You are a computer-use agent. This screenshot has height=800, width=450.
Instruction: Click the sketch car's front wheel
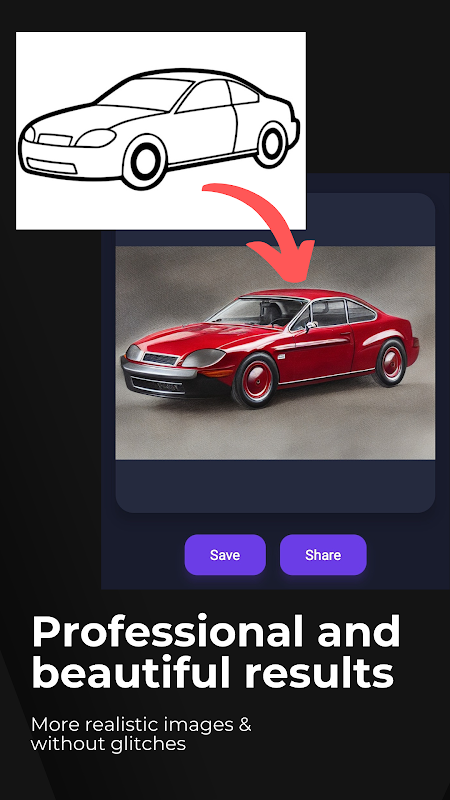(x=144, y=162)
